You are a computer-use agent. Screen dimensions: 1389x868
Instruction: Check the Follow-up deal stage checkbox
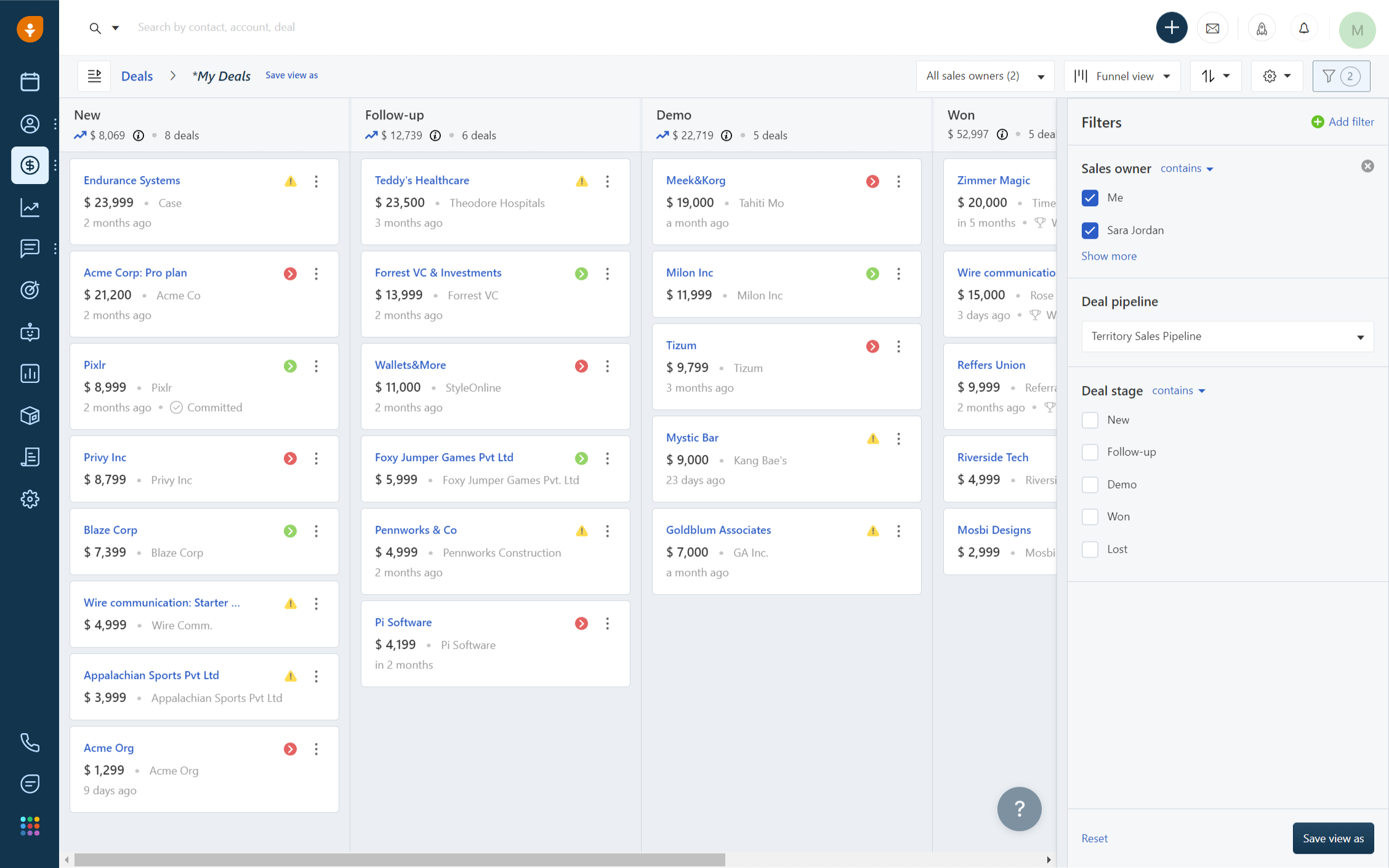click(x=1090, y=452)
